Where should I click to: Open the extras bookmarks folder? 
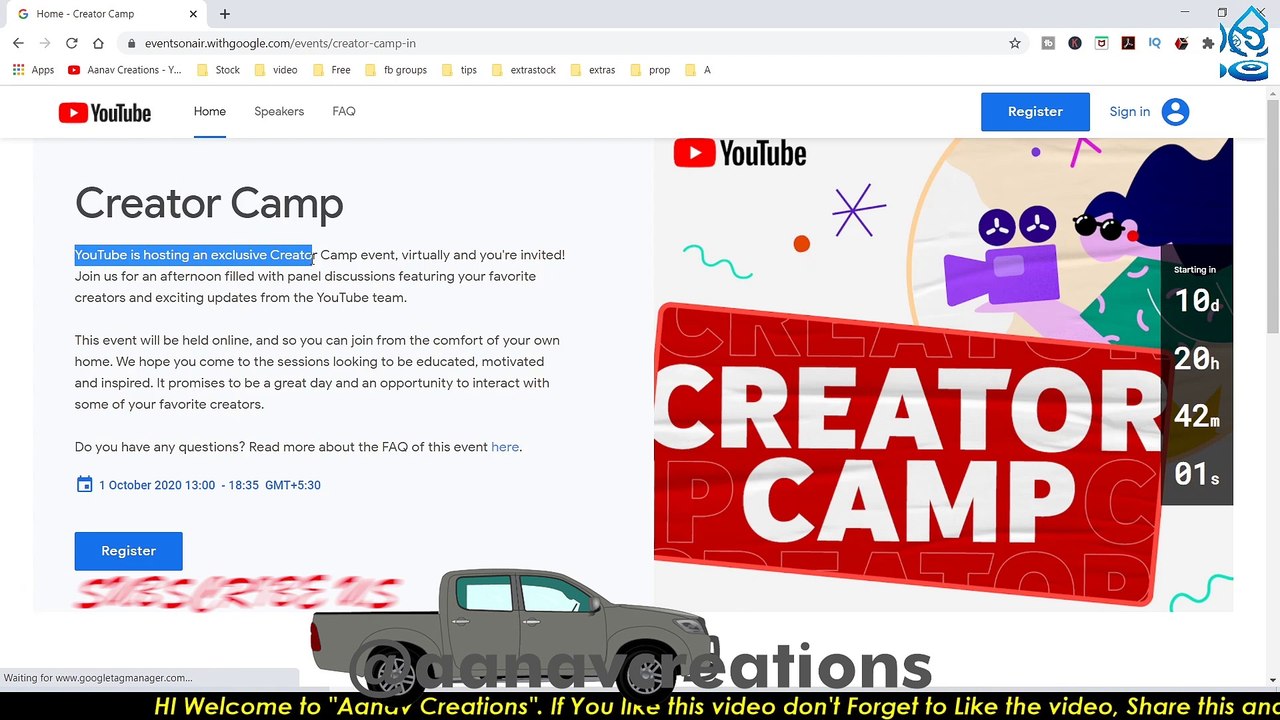[592, 70]
